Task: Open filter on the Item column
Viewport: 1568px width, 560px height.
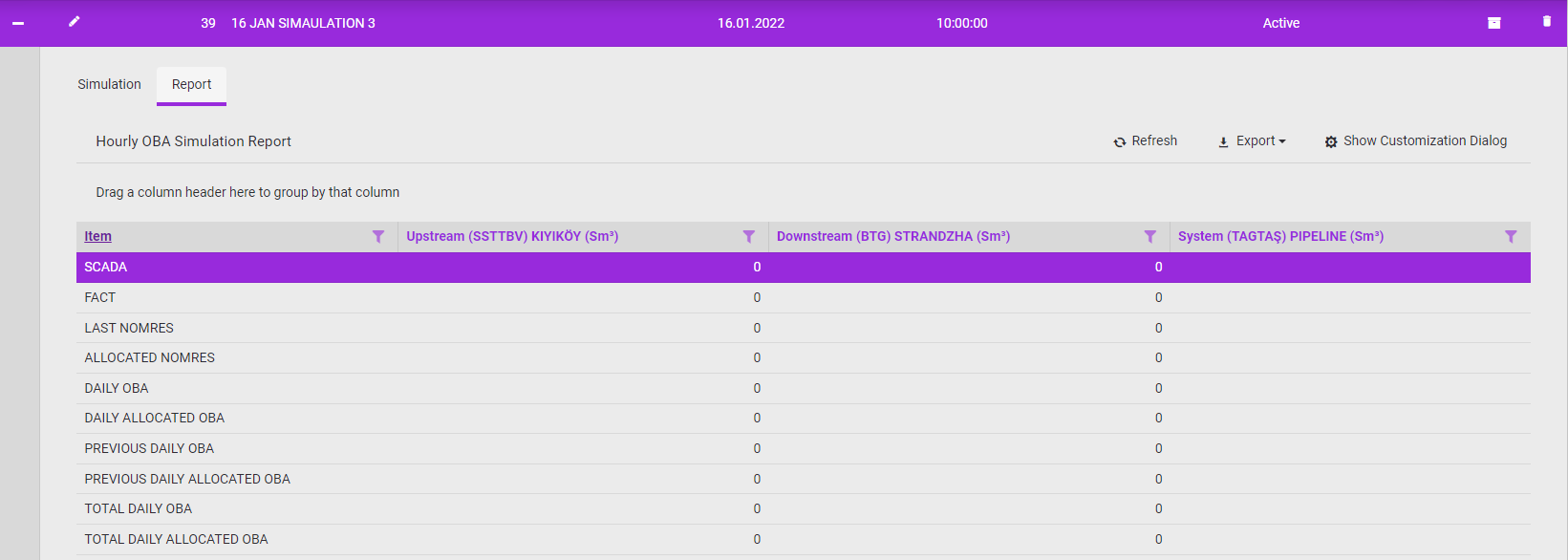Action: coord(378,237)
